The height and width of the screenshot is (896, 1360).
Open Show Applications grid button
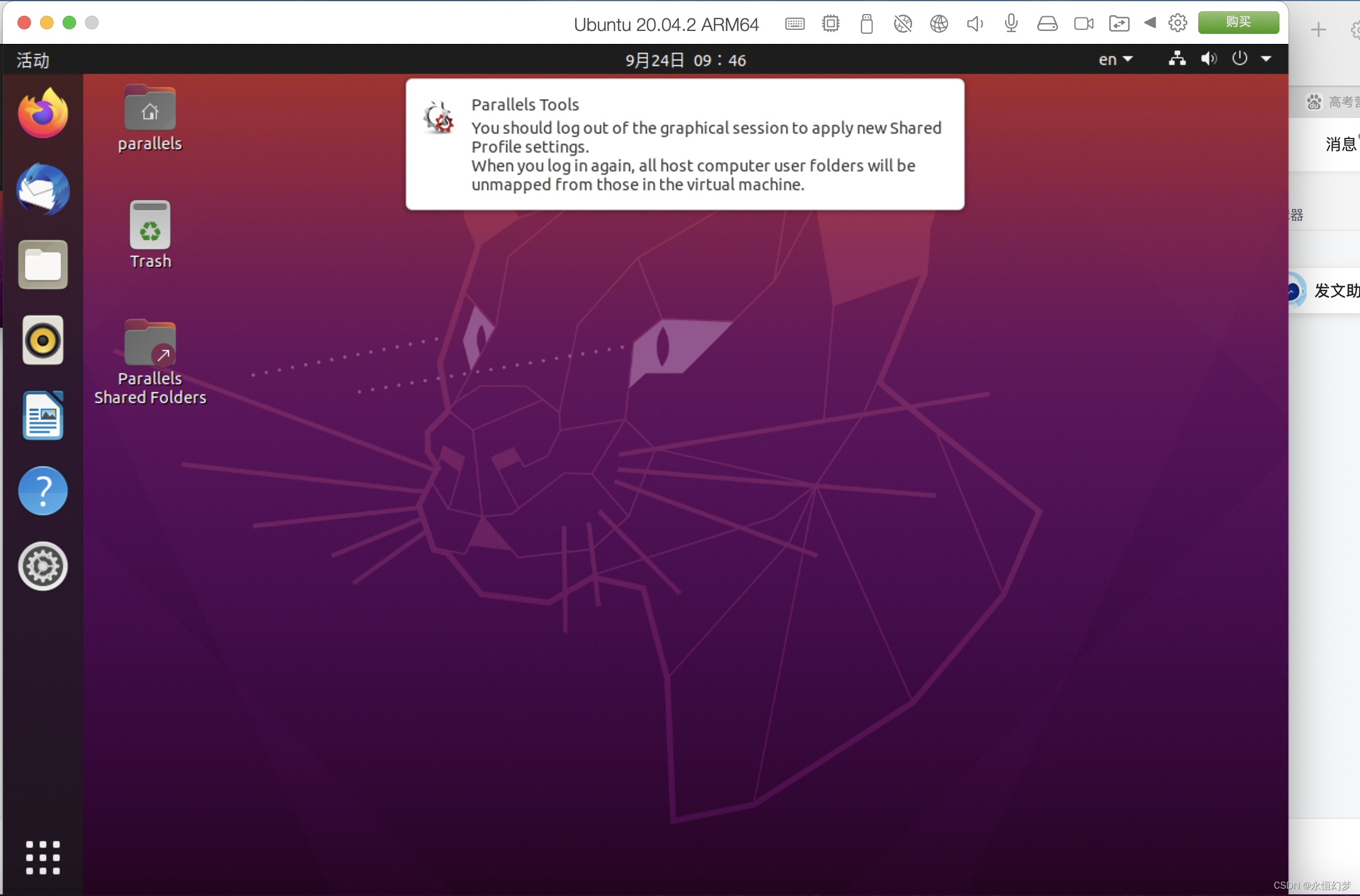pyautogui.click(x=43, y=857)
